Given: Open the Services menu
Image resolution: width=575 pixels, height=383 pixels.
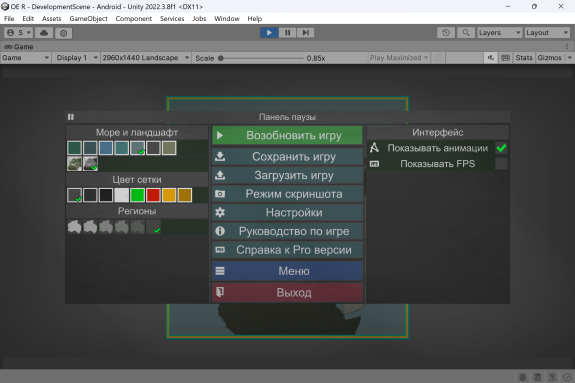Looking at the screenshot, I should [172, 18].
